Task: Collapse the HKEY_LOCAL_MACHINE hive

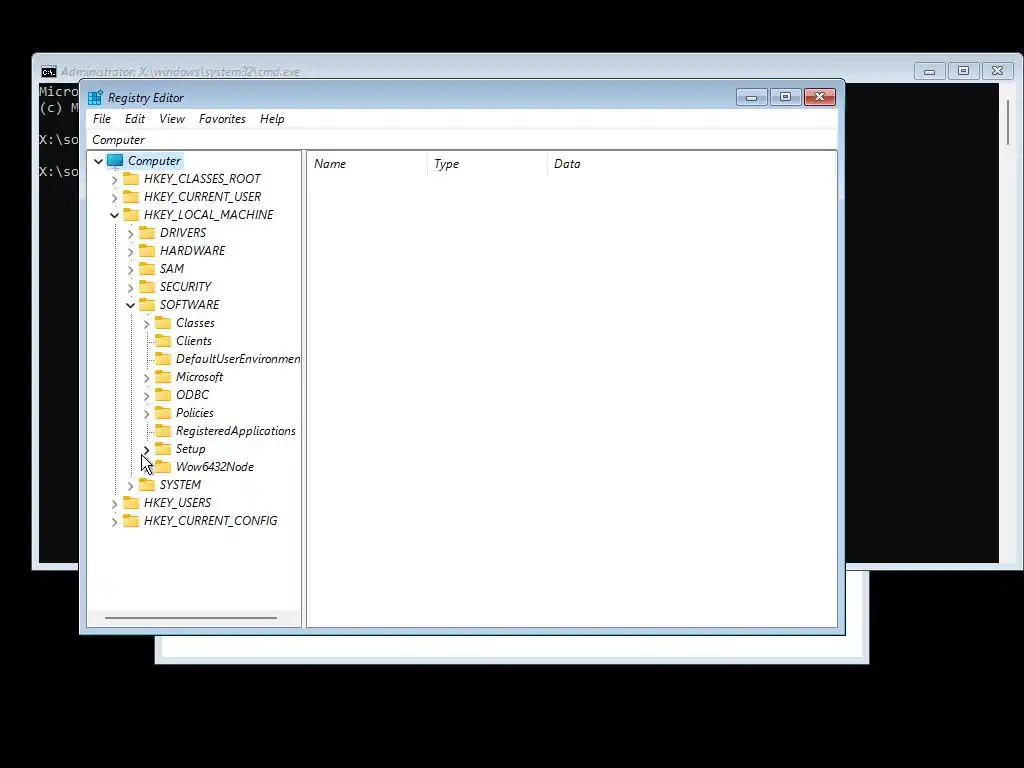Action: point(114,215)
